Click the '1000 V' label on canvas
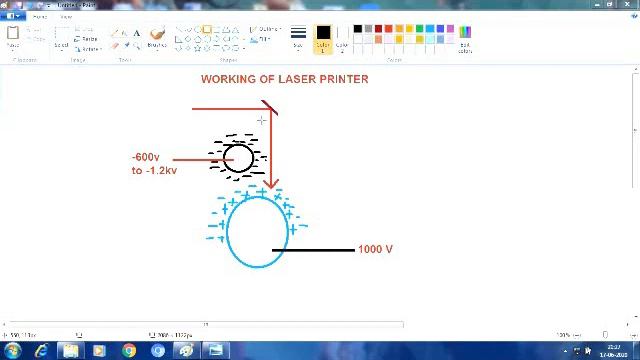 375,249
